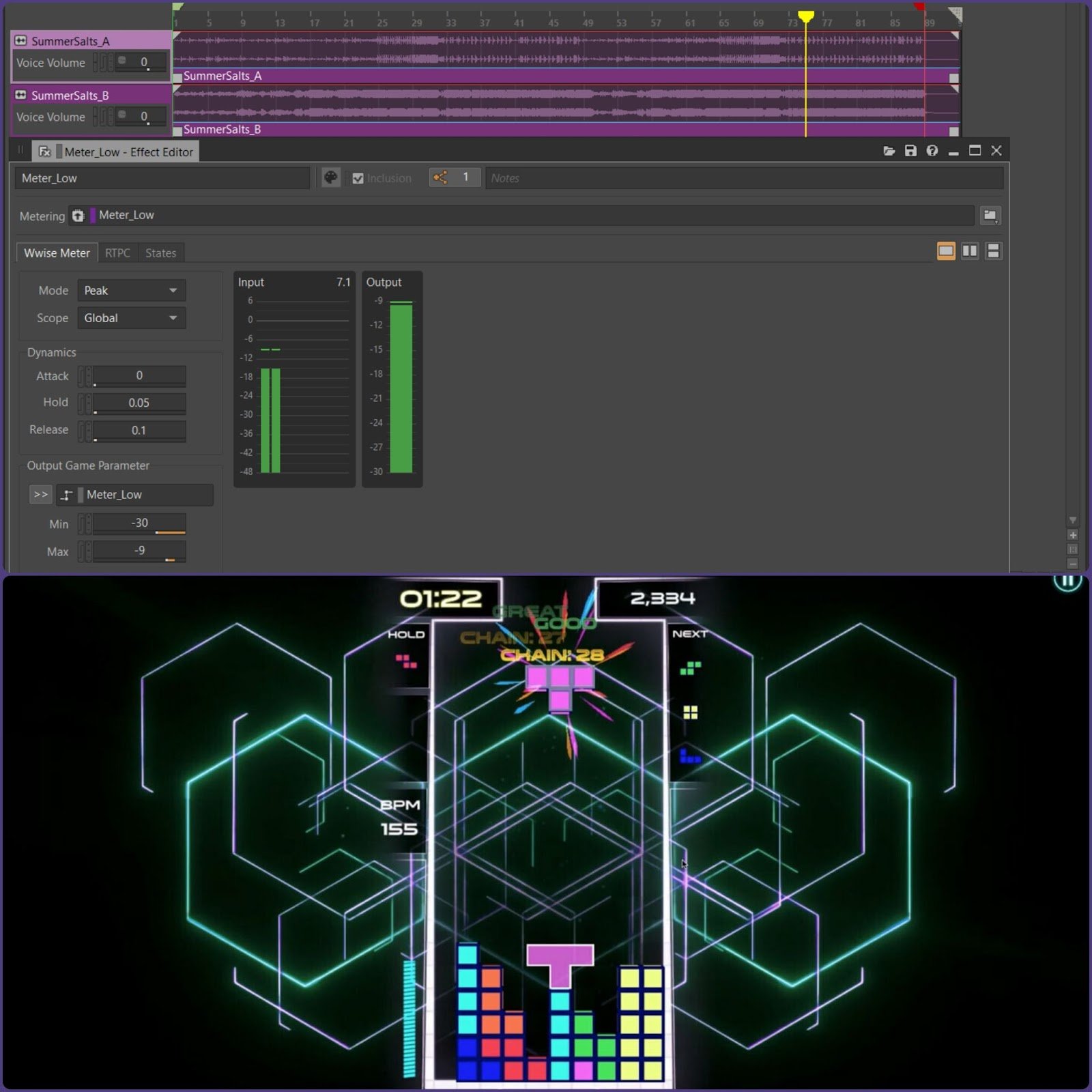
Task: Open Help with the question mark icon
Action: [932, 151]
